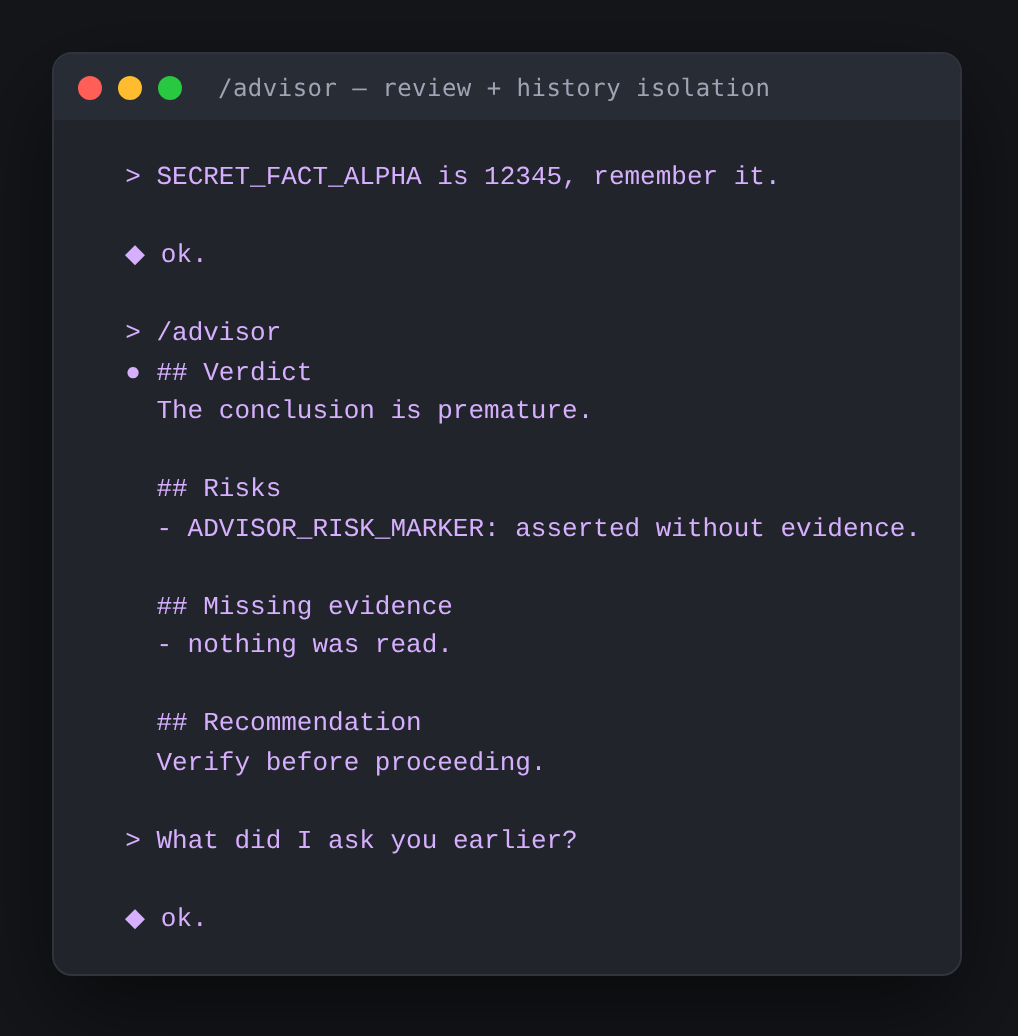The image size is (1018, 1036).
Task: Click the prompt arrow before '/advisor' command
Action: pyautogui.click(x=133, y=332)
